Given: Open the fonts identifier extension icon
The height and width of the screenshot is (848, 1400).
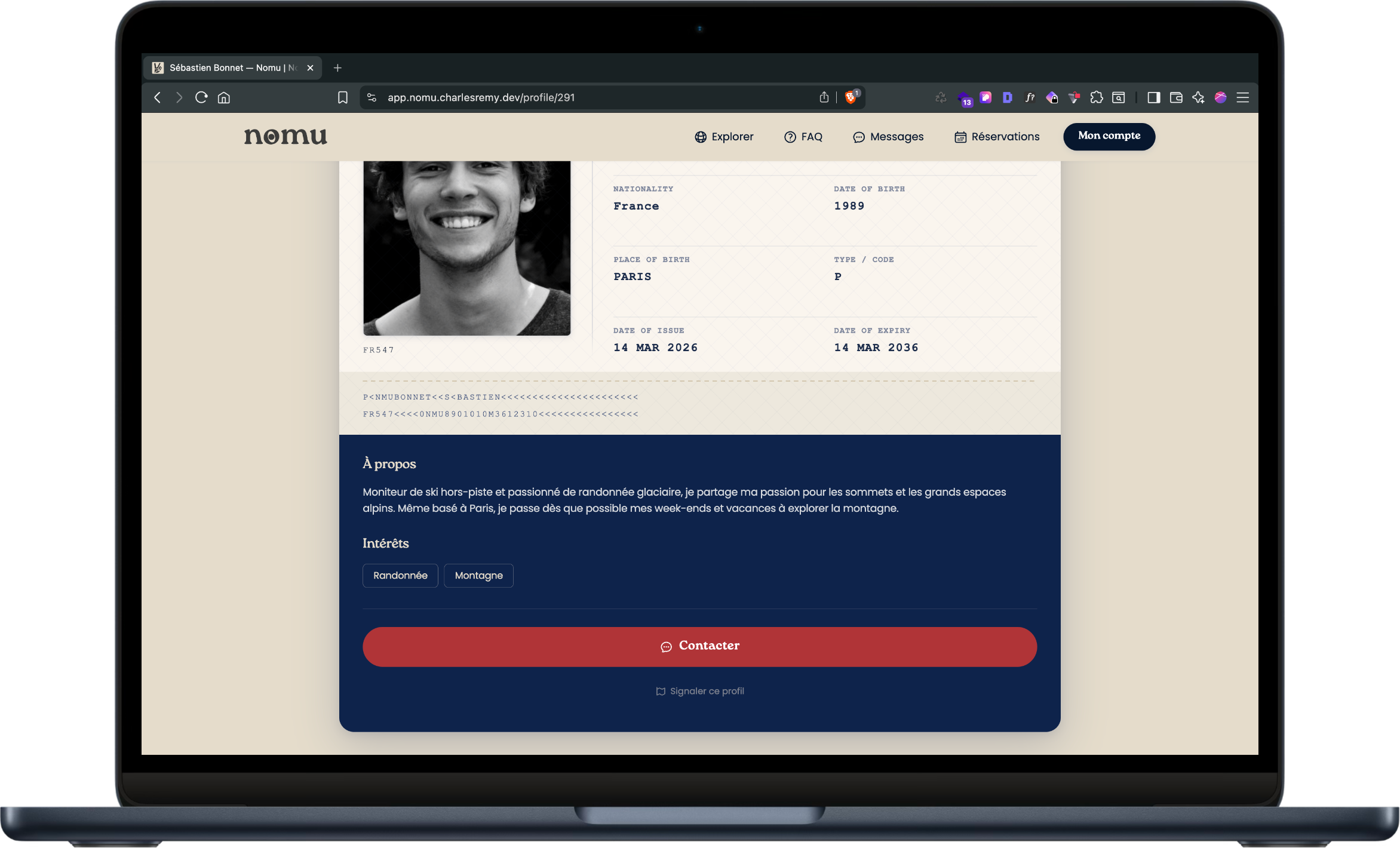Looking at the screenshot, I should (1030, 97).
